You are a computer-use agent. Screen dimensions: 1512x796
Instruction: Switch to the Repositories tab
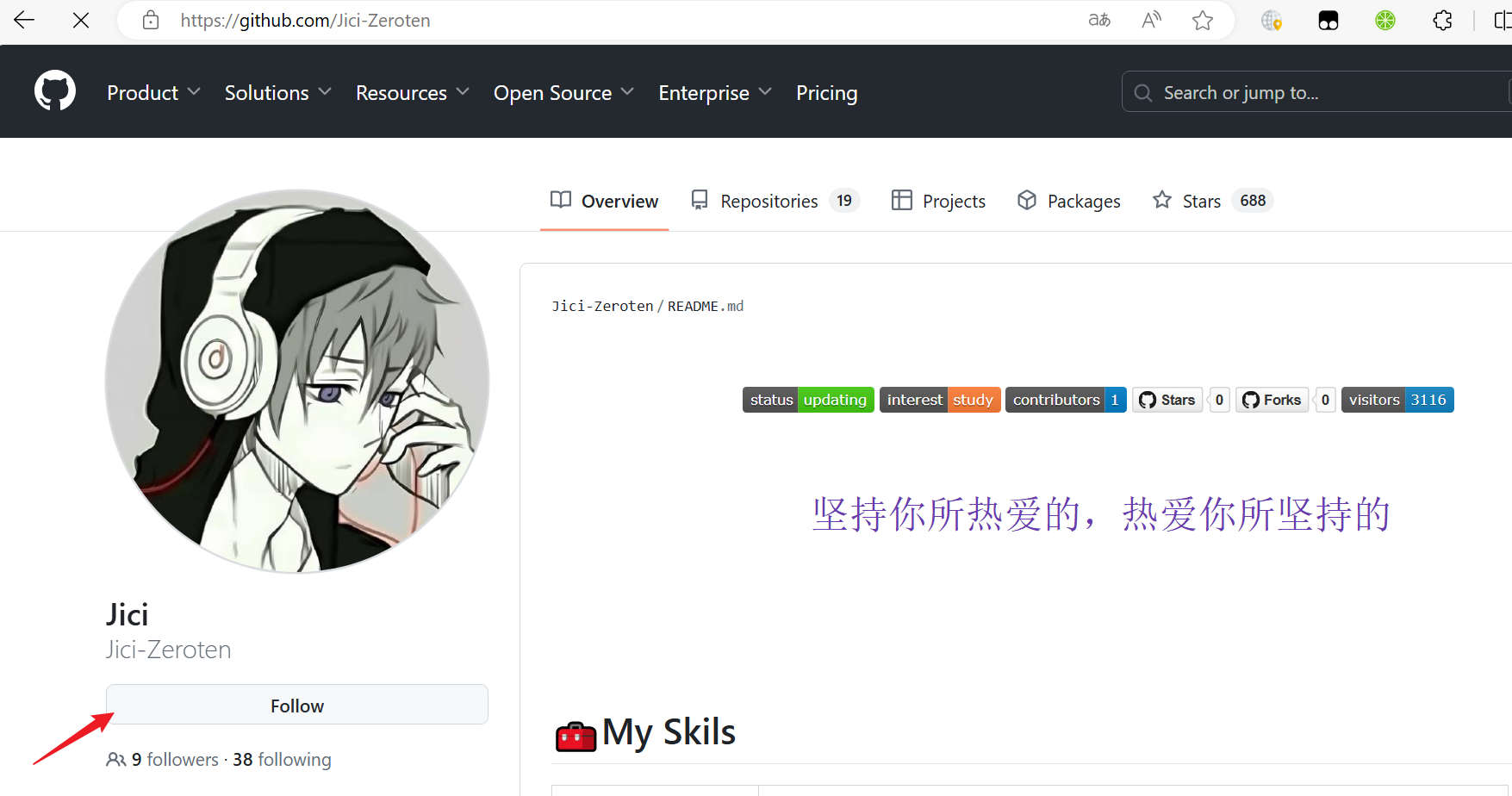coord(775,201)
